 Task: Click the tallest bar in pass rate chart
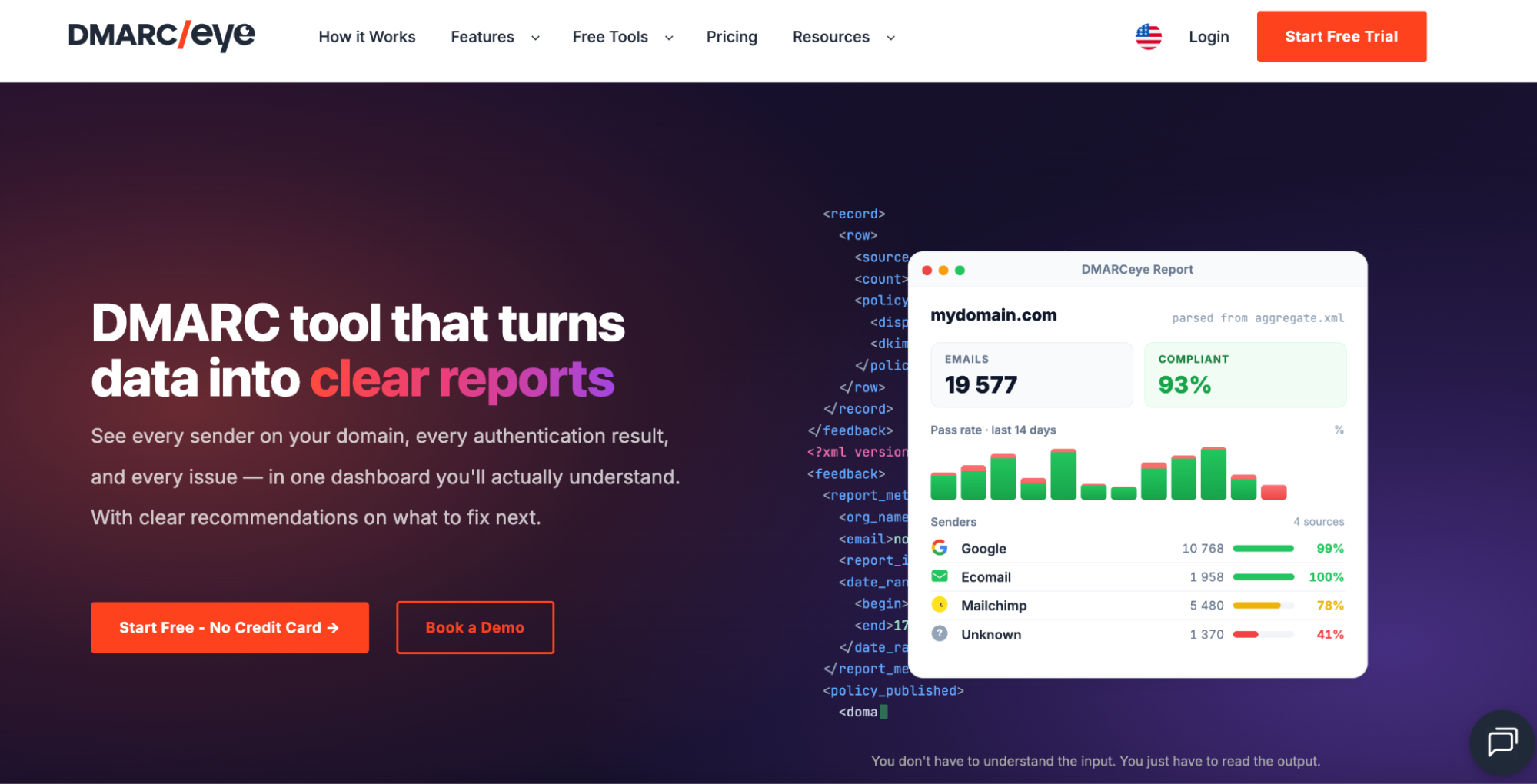1213,473
